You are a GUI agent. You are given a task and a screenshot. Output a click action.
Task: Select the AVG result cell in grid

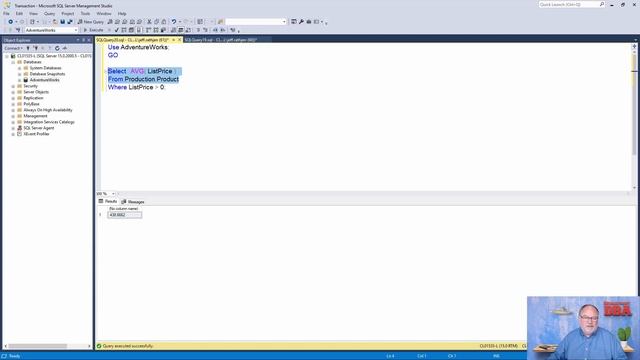[124, 215]
